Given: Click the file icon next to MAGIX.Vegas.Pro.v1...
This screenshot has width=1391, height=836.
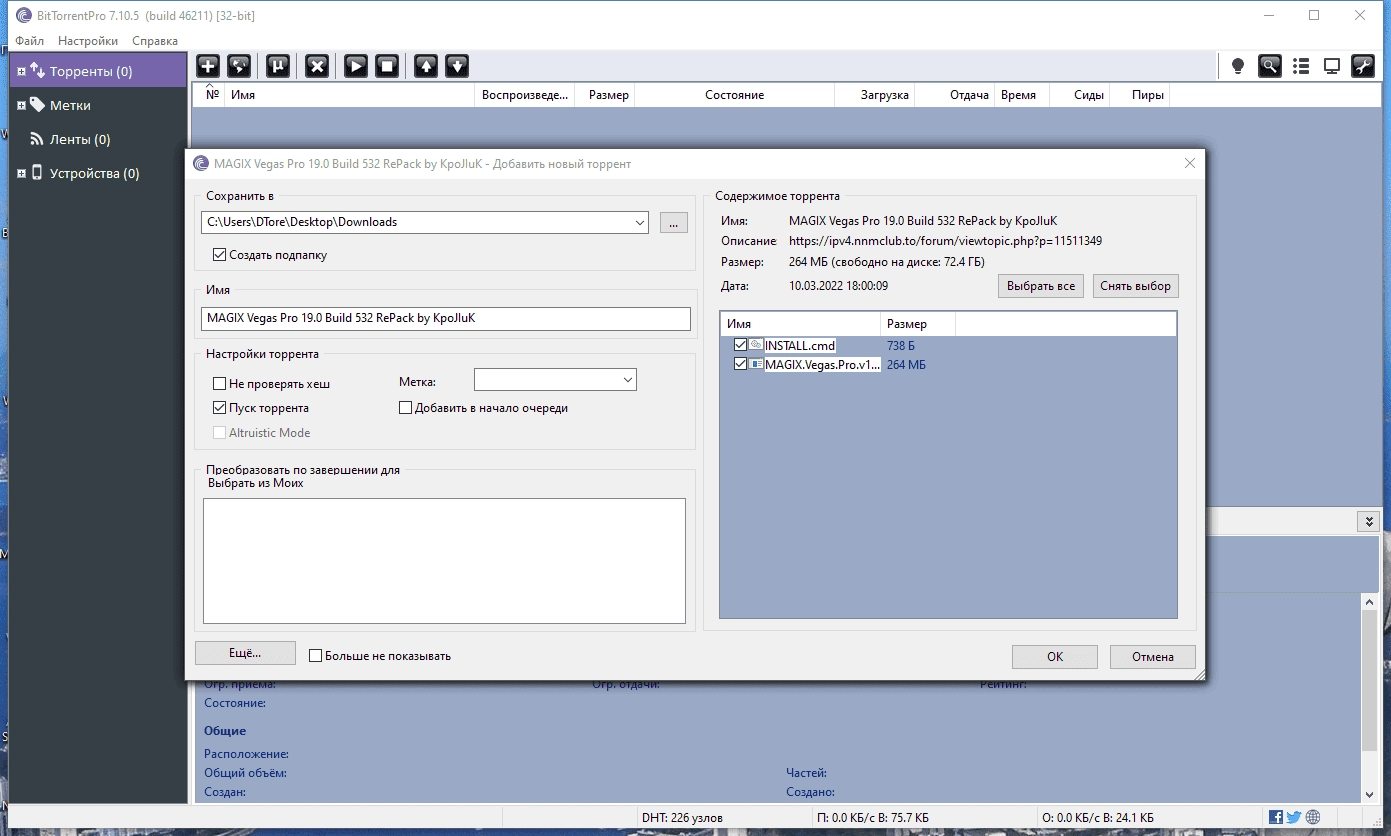Looking at the screenshot, I should [757, 364].
